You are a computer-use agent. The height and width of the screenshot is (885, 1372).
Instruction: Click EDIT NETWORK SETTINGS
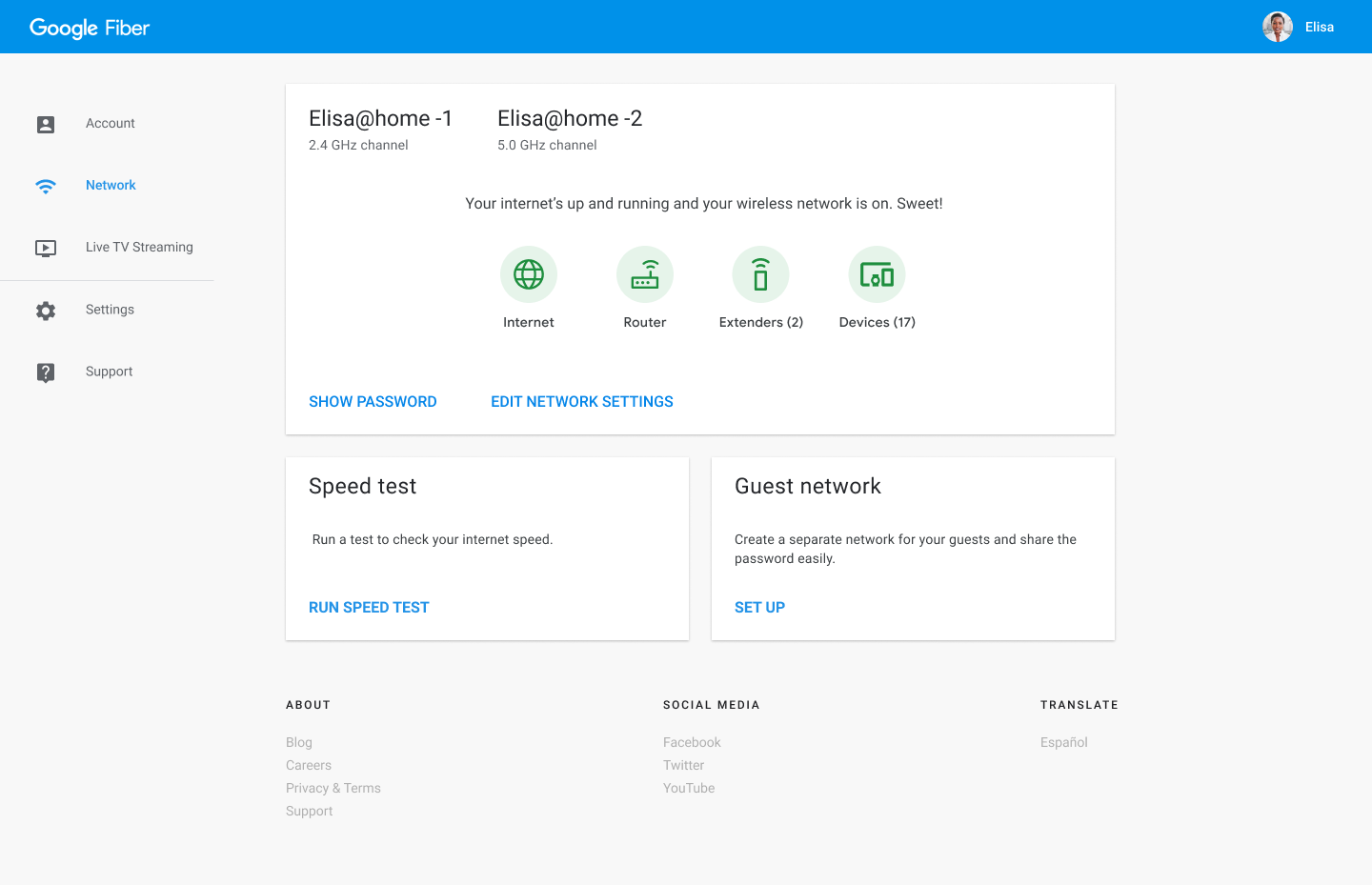pyautogui.click(x=582, y=402)
